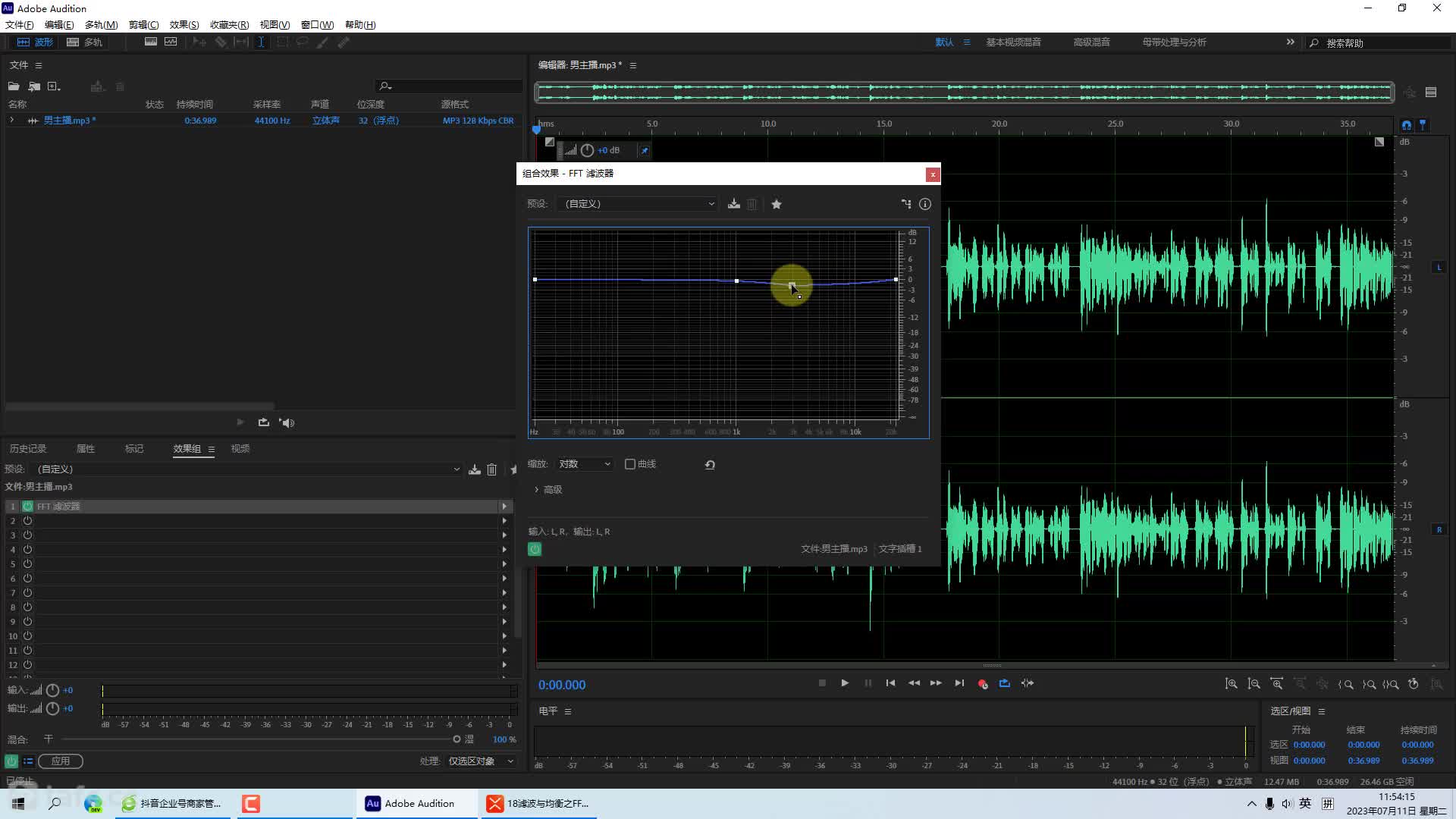The image size is (1456, 819).
Task: Switch to Multitrack (多轨) editor view
Action: pyautogui.click(x=84, y=42)
